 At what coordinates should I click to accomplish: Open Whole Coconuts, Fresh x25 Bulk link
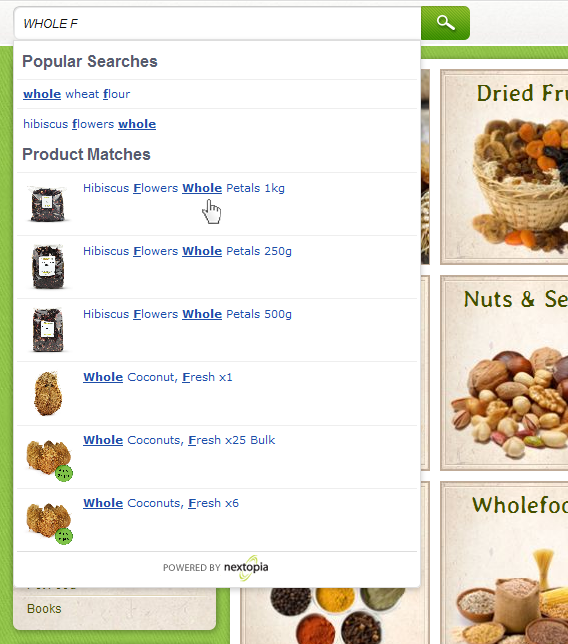point(179,440)
